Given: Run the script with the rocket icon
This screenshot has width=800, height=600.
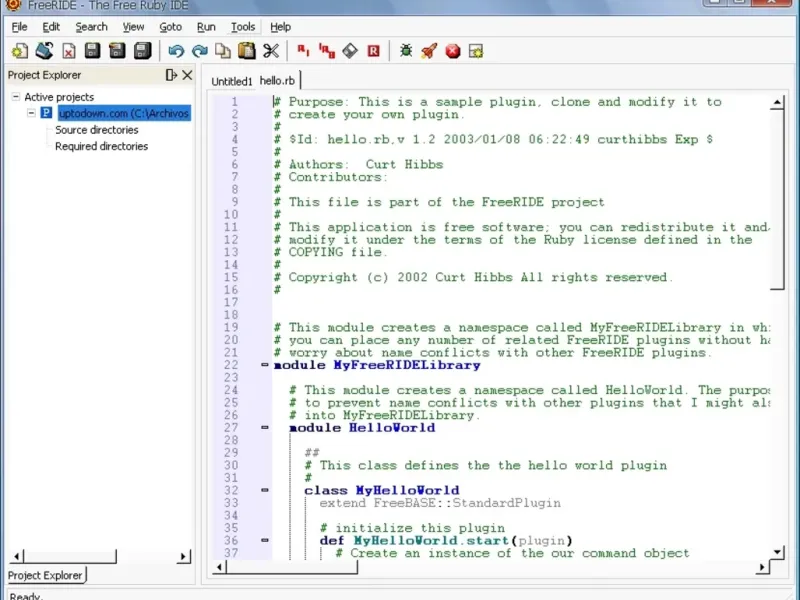Looking at the screenshot, I should (428, 51).
